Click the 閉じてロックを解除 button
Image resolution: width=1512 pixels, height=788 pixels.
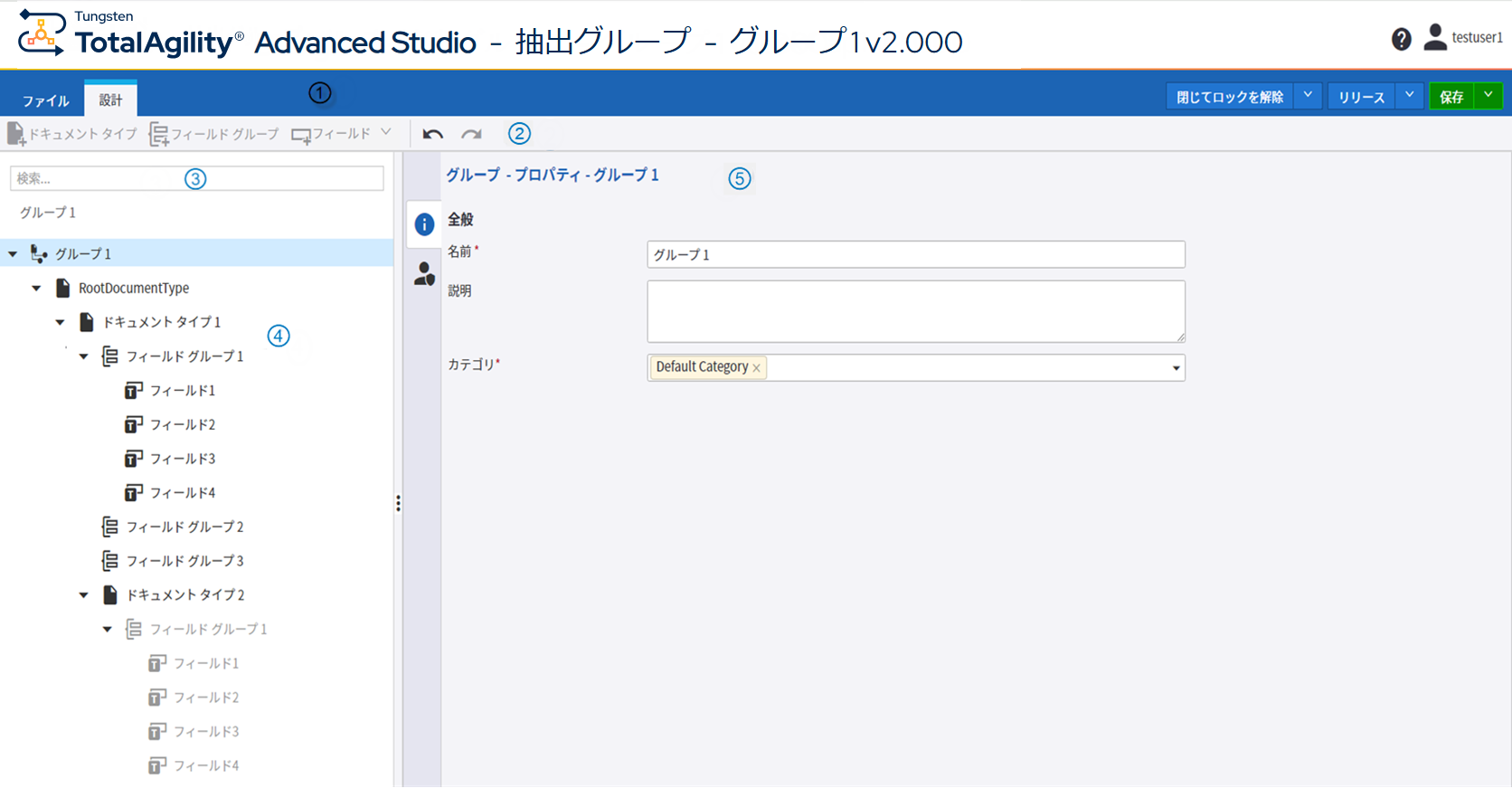pos(1230,97)
